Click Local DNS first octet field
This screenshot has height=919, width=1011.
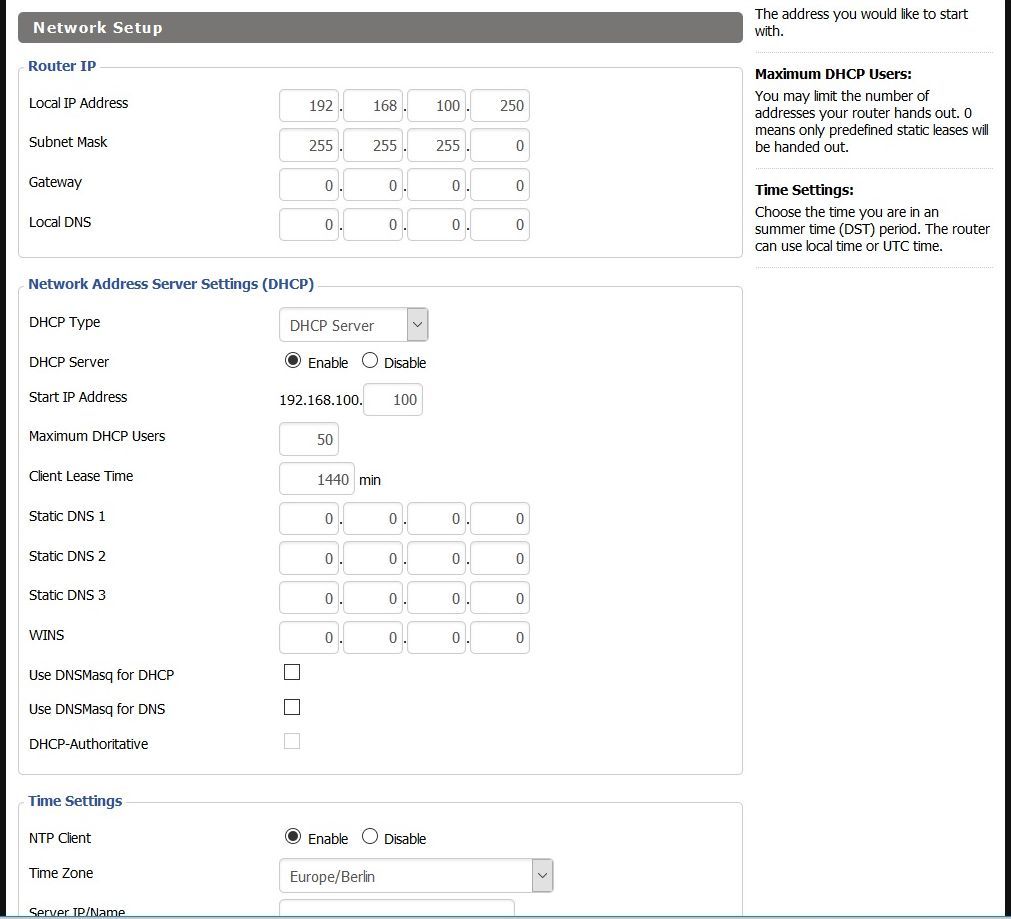(309, 224)
